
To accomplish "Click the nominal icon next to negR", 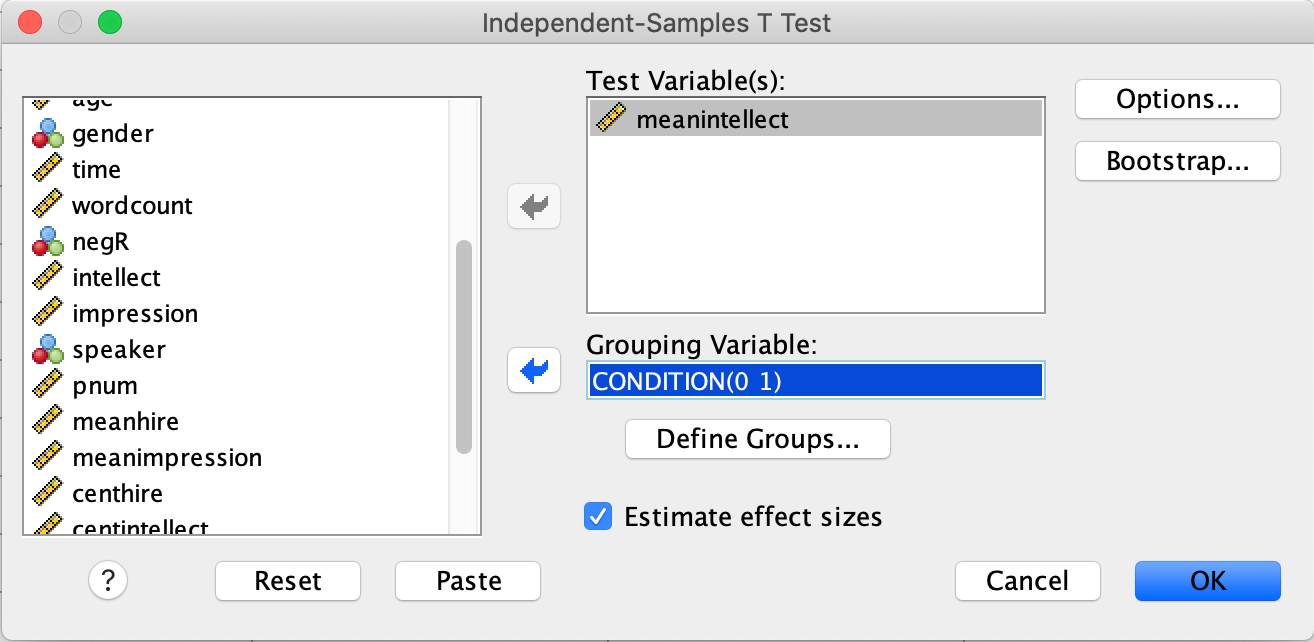I will tap(48, 242).
